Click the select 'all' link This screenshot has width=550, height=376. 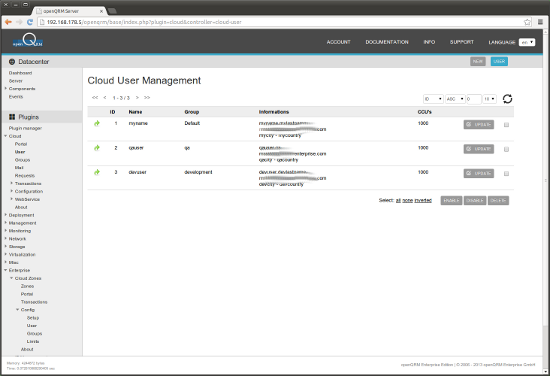(x=398, y=200)
